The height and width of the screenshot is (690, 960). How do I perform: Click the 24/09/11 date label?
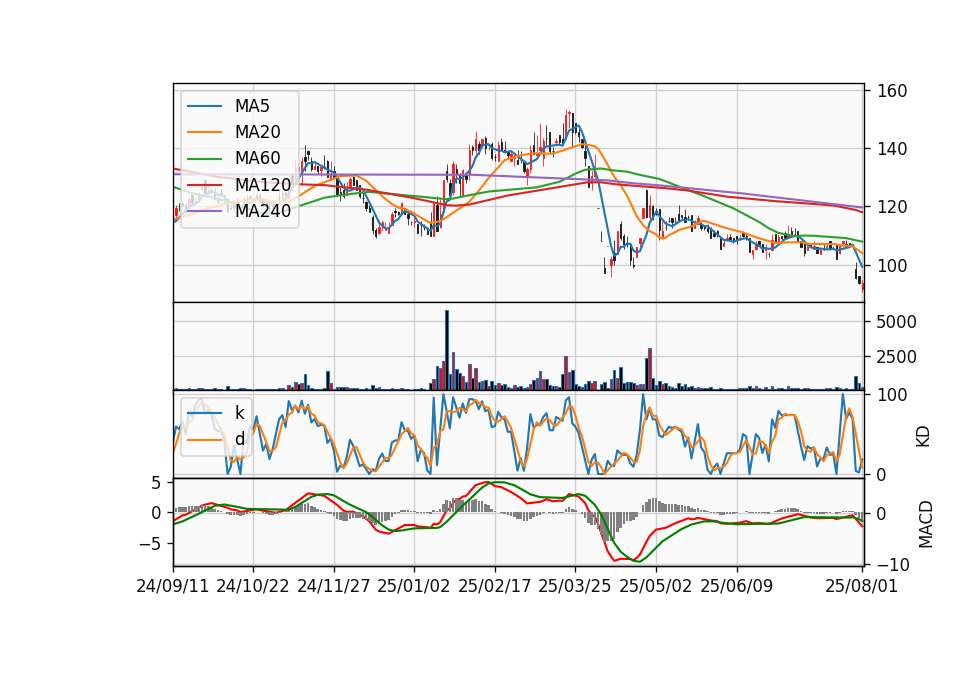[173, 586]
